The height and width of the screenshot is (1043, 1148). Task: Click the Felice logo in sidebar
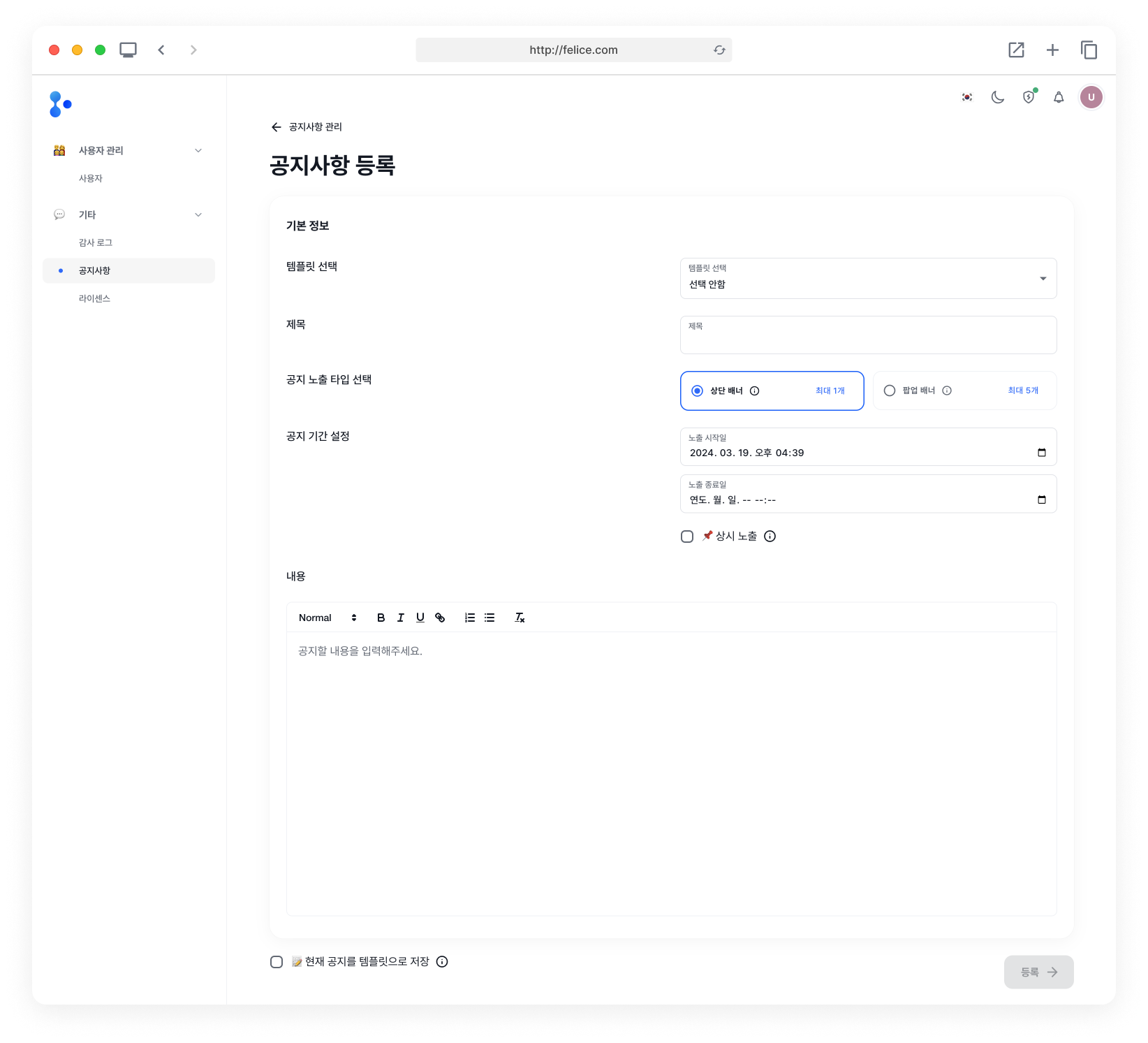(61, 104)
